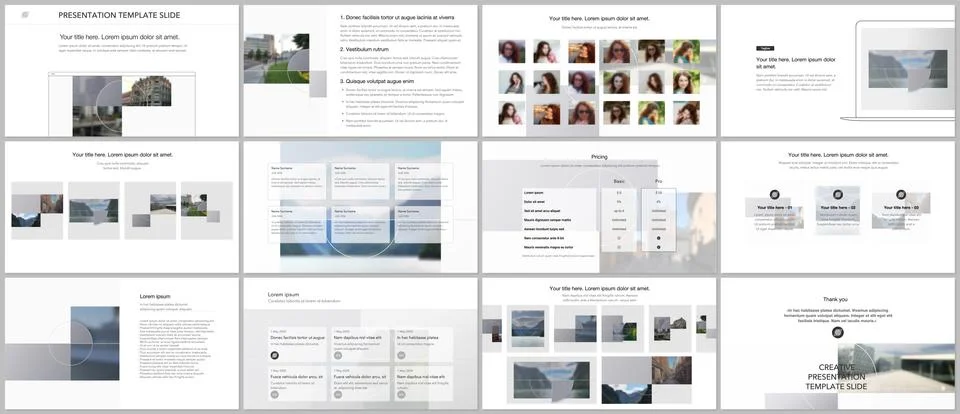Click the laptop screen lake image
The width and height of the screenshot is (960, 414).
pyautogui.click(x=907, y=69)
